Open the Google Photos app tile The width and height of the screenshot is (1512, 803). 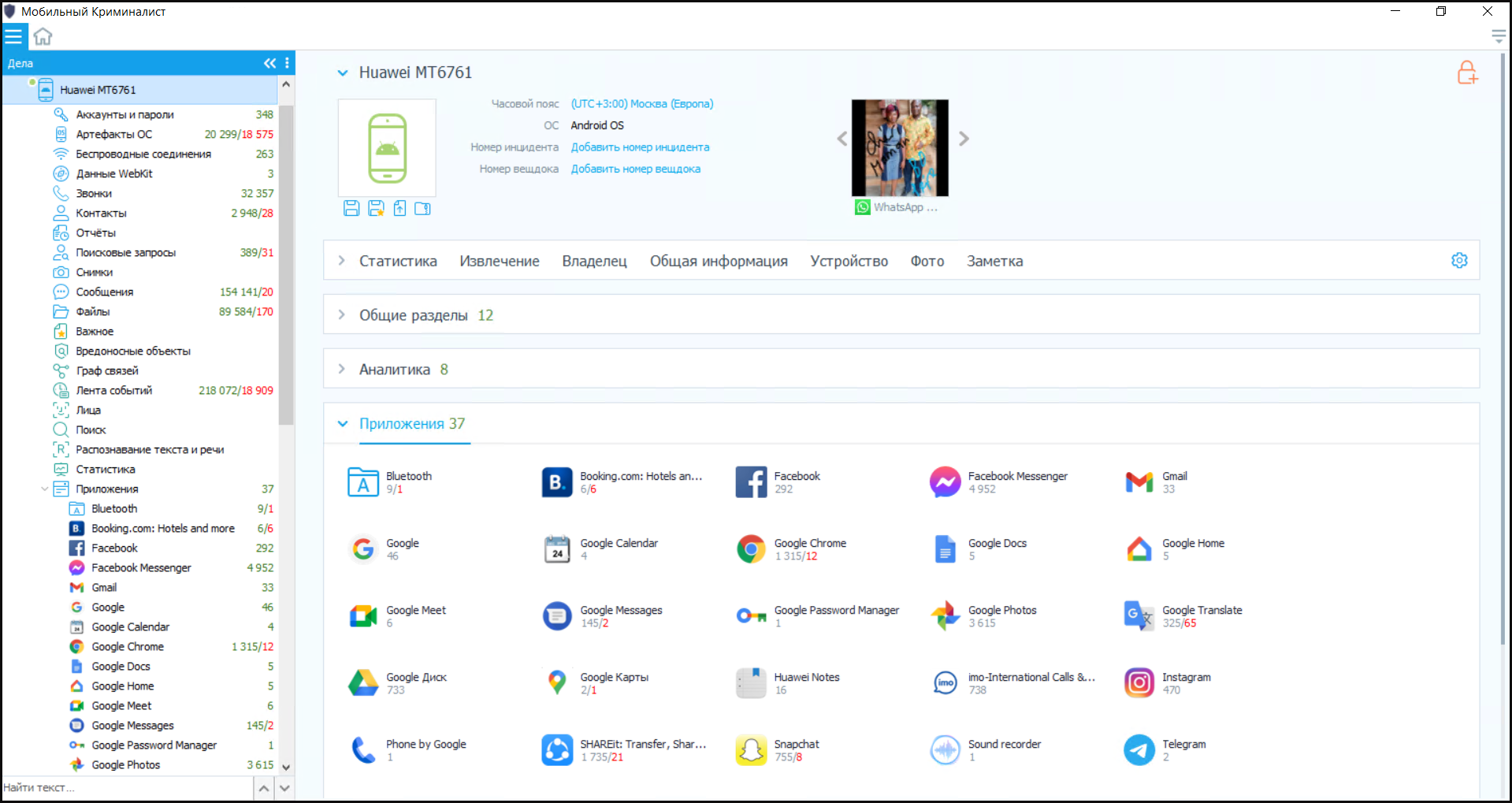(x=983, y=616)
